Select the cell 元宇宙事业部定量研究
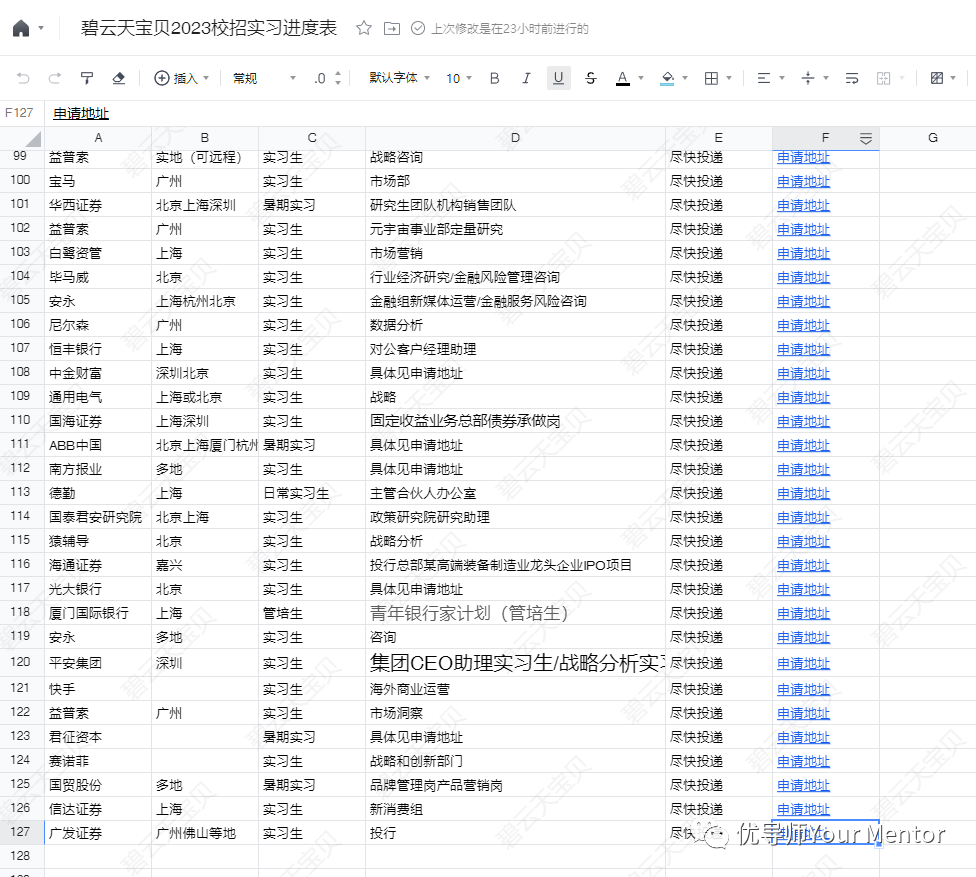 (515, 229)
